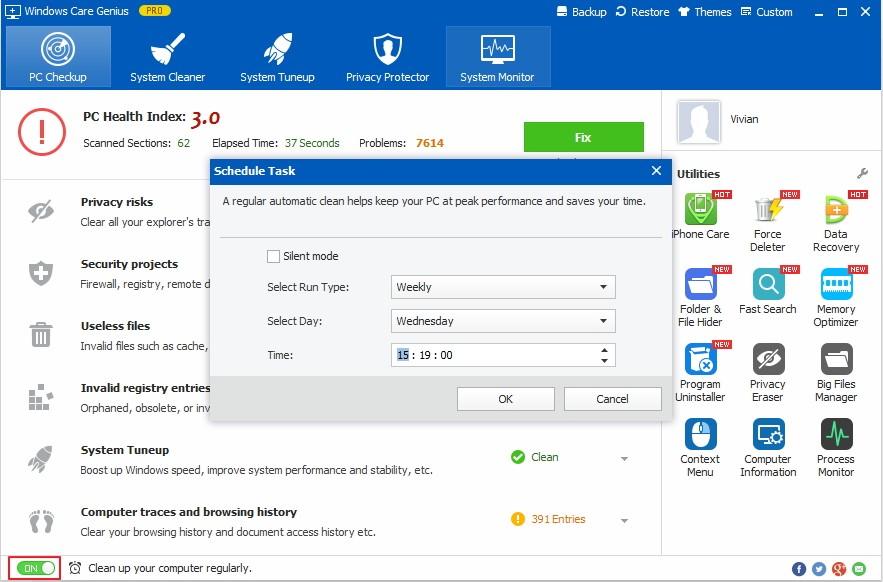Screen dimensions: 883x582
Task: Click the utilities wrench settings icon
Action: 862,174
